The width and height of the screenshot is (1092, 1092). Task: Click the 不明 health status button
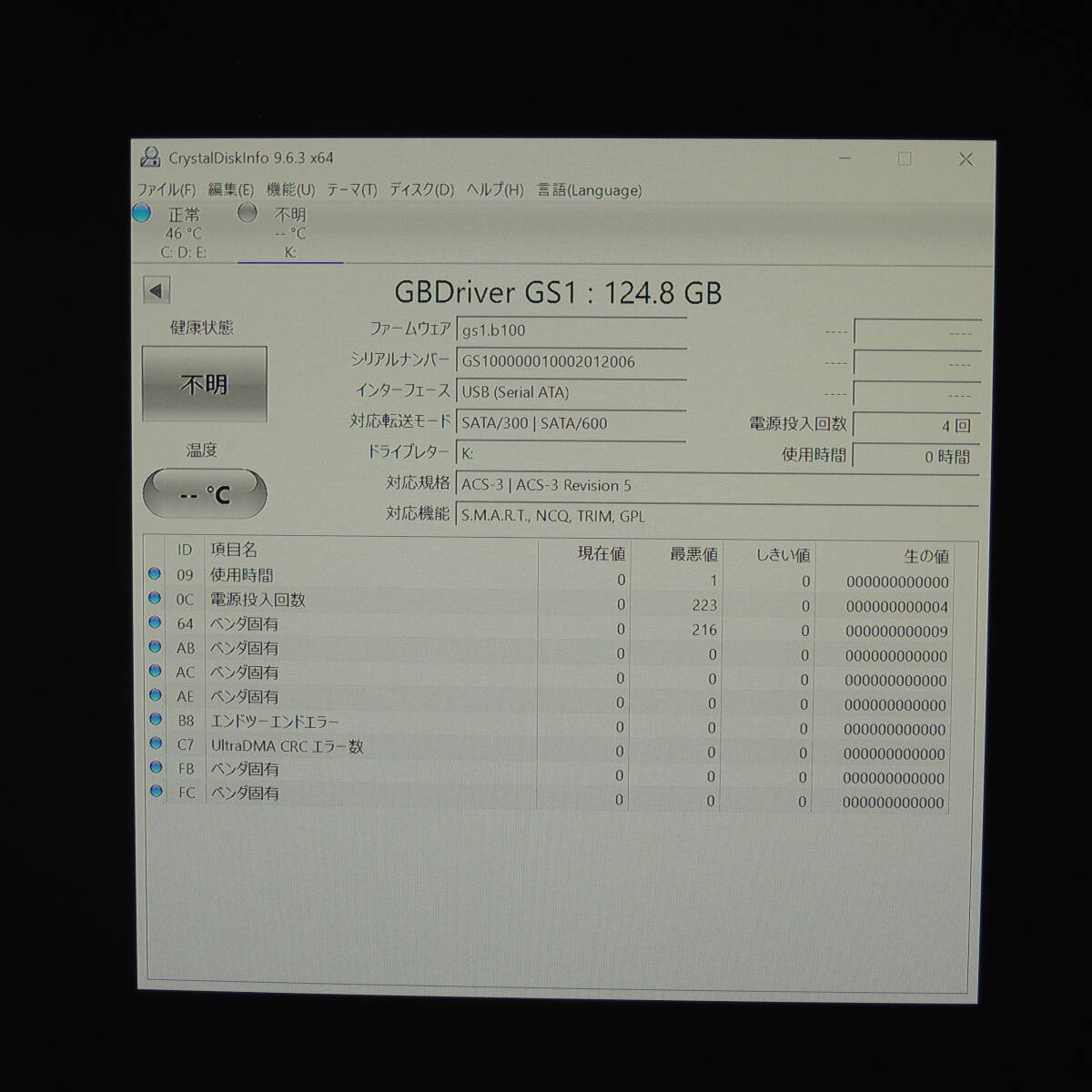point(205,384)
